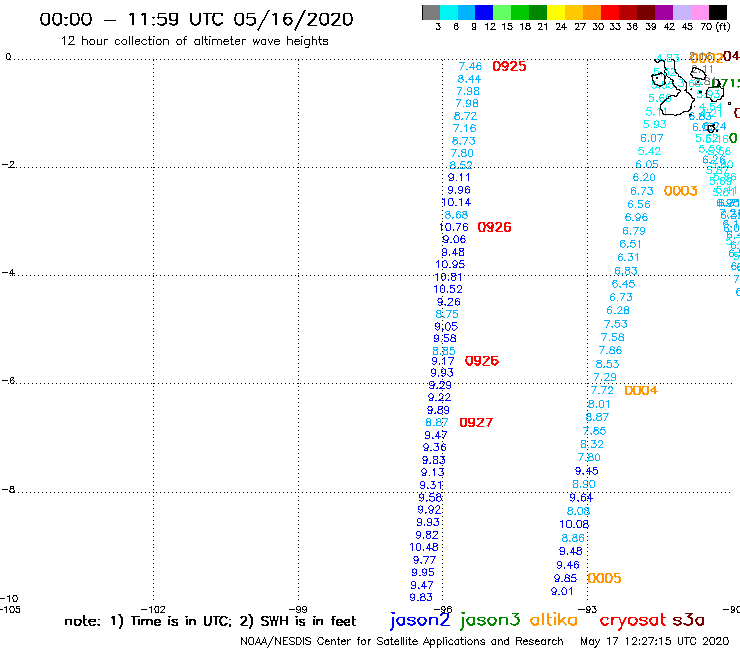740x650 pixels.
Task: Click the black swatch at the scale's end
Action: click(x=717, y=13)
